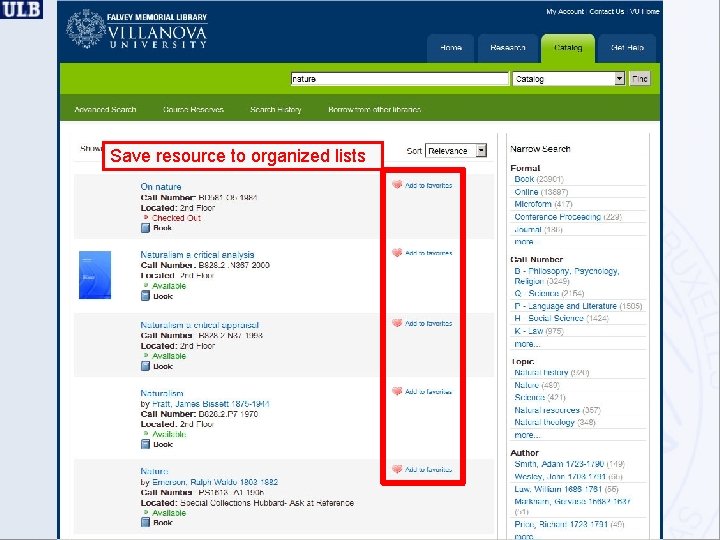Image resolution: width=720 pixels, height=540 pixels.
Task: Filter by topic Nature
Action: pyautogui.click(x=527, y=385)
